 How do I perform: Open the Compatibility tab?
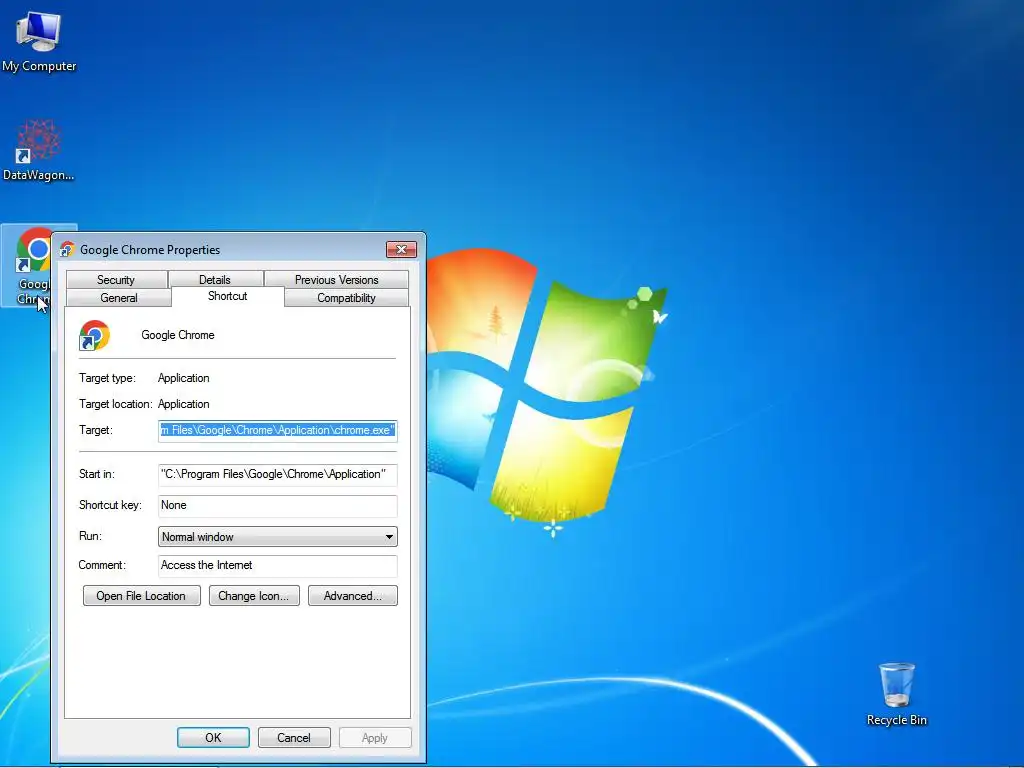[346, 298]
